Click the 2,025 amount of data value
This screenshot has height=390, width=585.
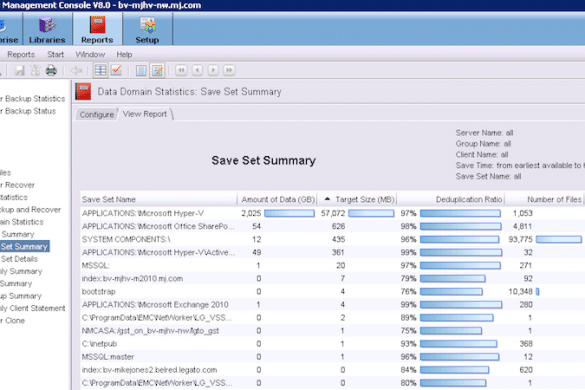point(251,213)
